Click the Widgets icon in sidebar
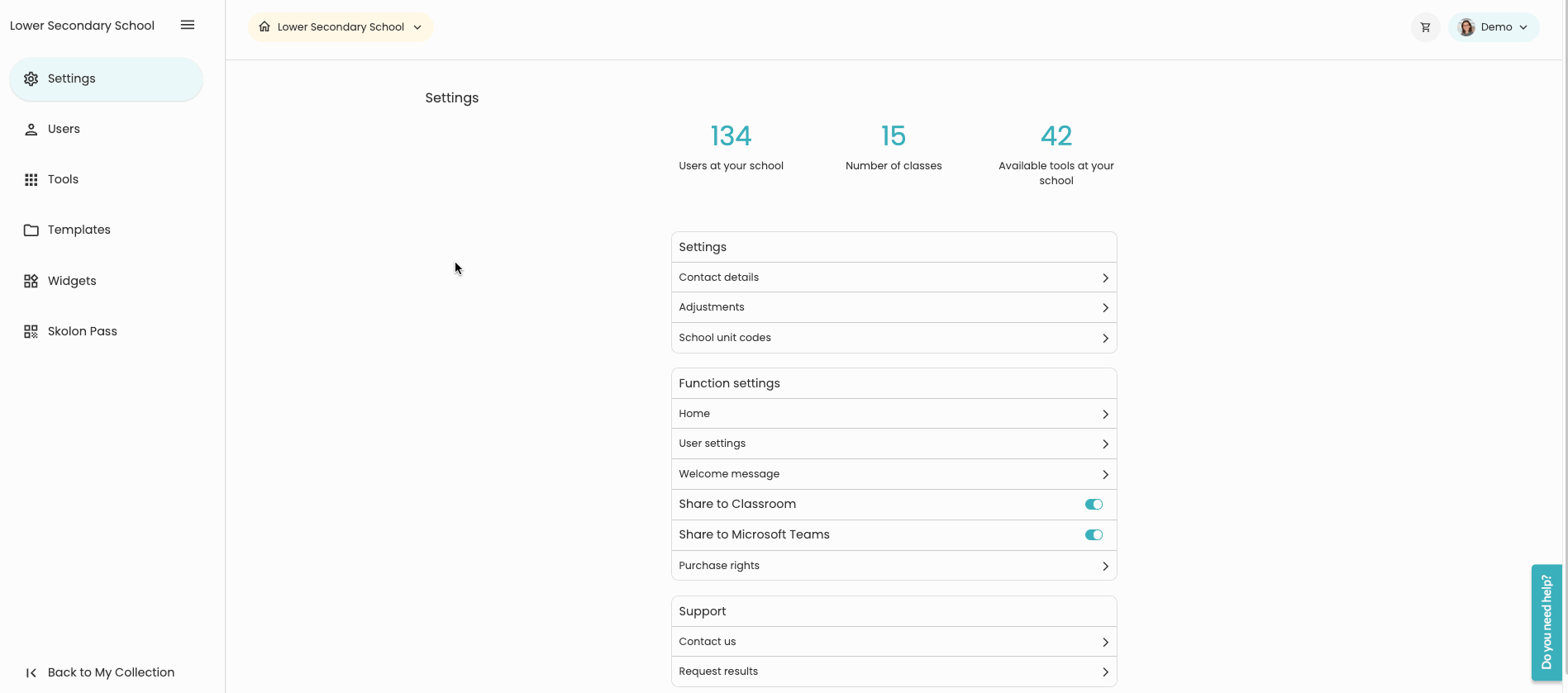 [31, 281]
